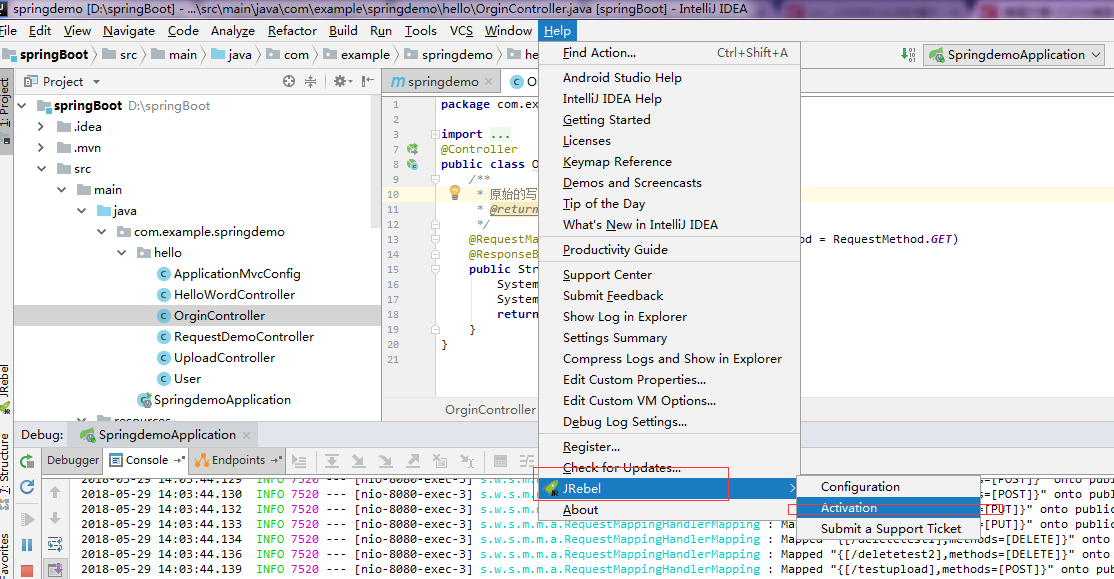Close the SpringdemoApplication debug tab
This screenshot has width=1114, height=579.
pos(247,435)
